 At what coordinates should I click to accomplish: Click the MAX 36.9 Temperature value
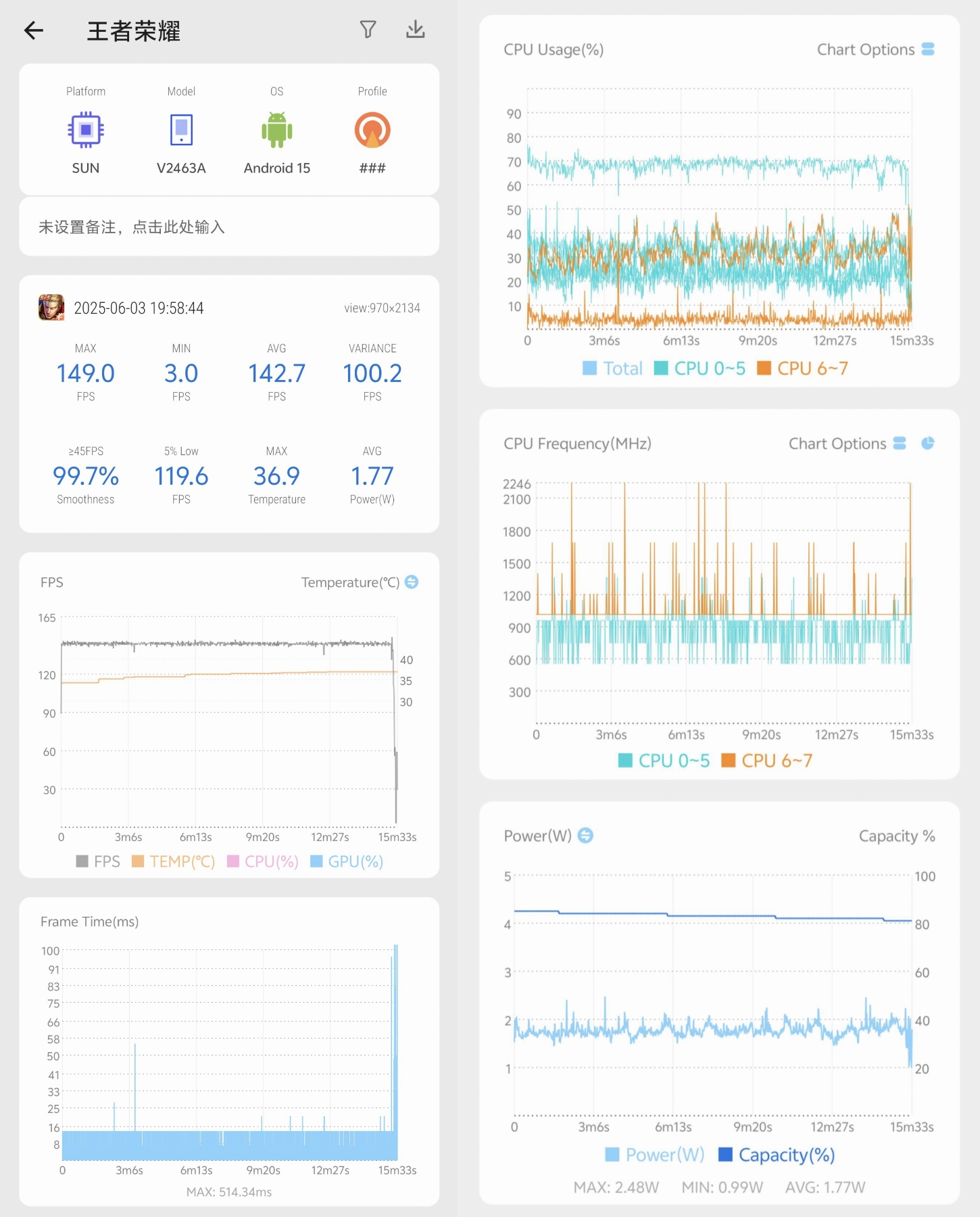[x=277, y=476]
